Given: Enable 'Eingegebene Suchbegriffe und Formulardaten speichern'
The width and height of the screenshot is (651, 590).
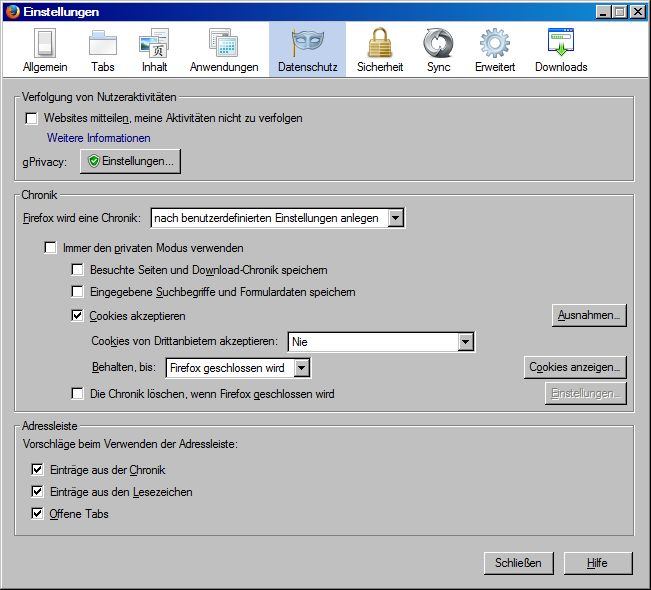Looking at the screenshot, I should [77, 292].
